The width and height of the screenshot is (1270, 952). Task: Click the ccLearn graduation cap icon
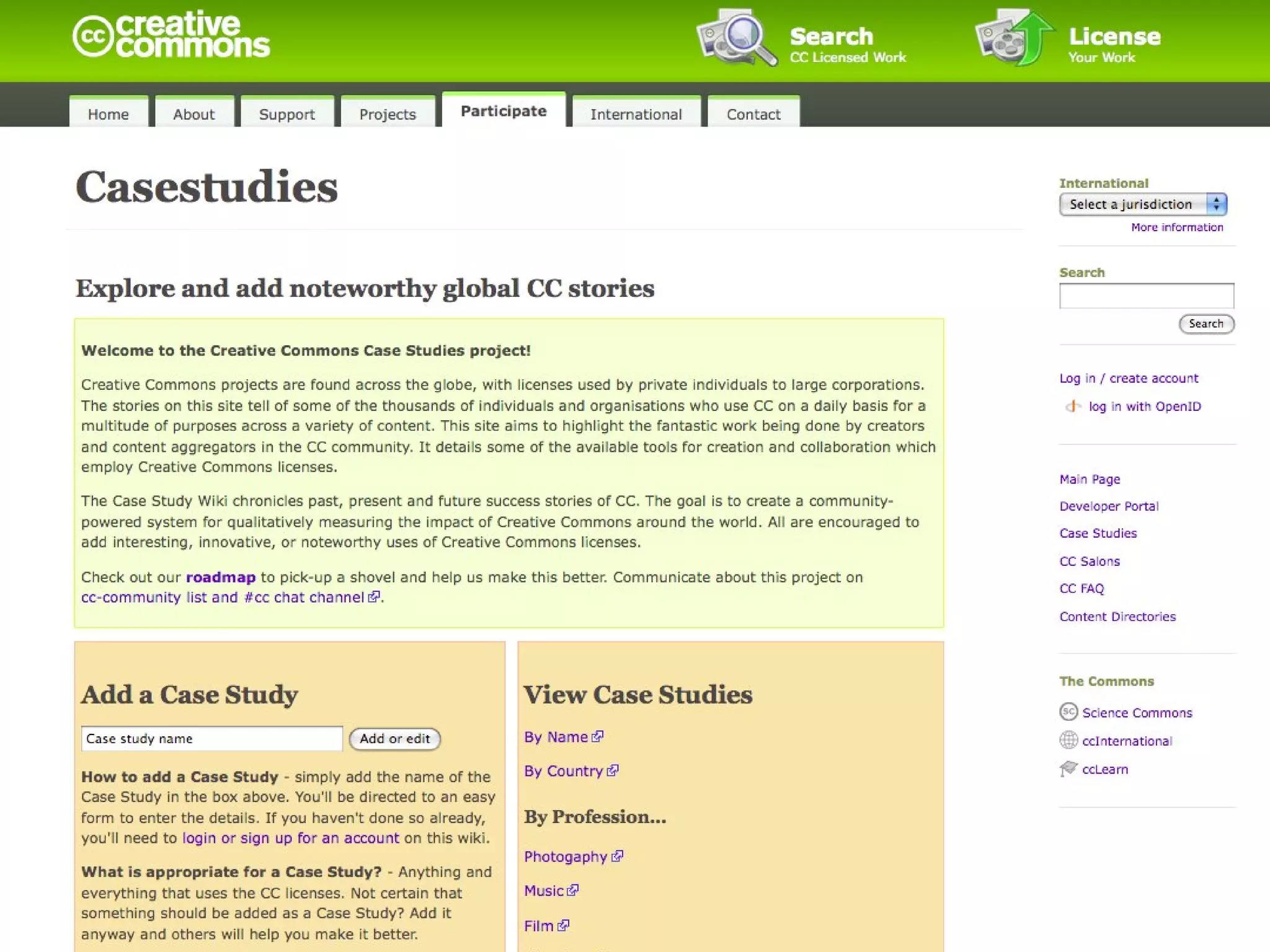click(1068, 769)
